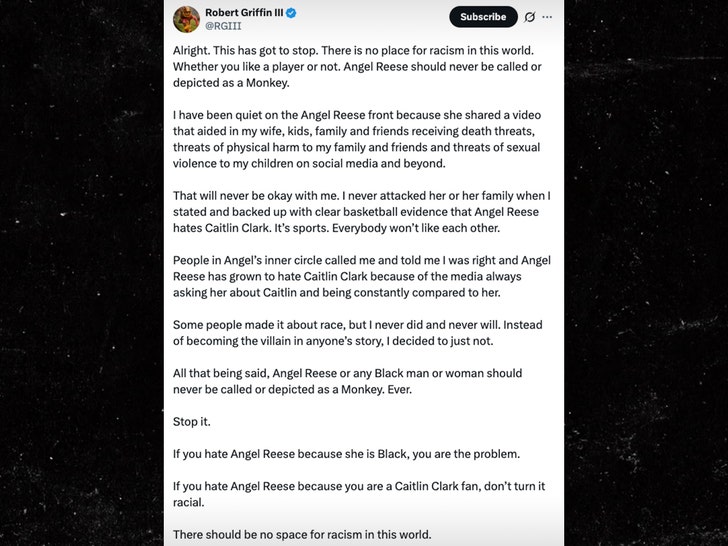Click the blue verified checkmark badge
Image resolution: width=728 pixels, height=546 pixels.
pos(292,12)
